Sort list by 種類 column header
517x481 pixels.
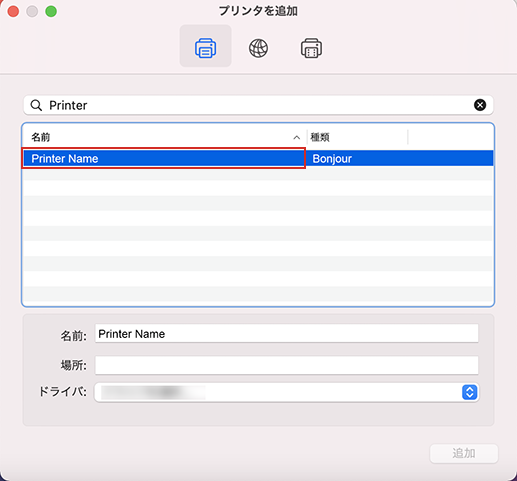click(357, 137)
